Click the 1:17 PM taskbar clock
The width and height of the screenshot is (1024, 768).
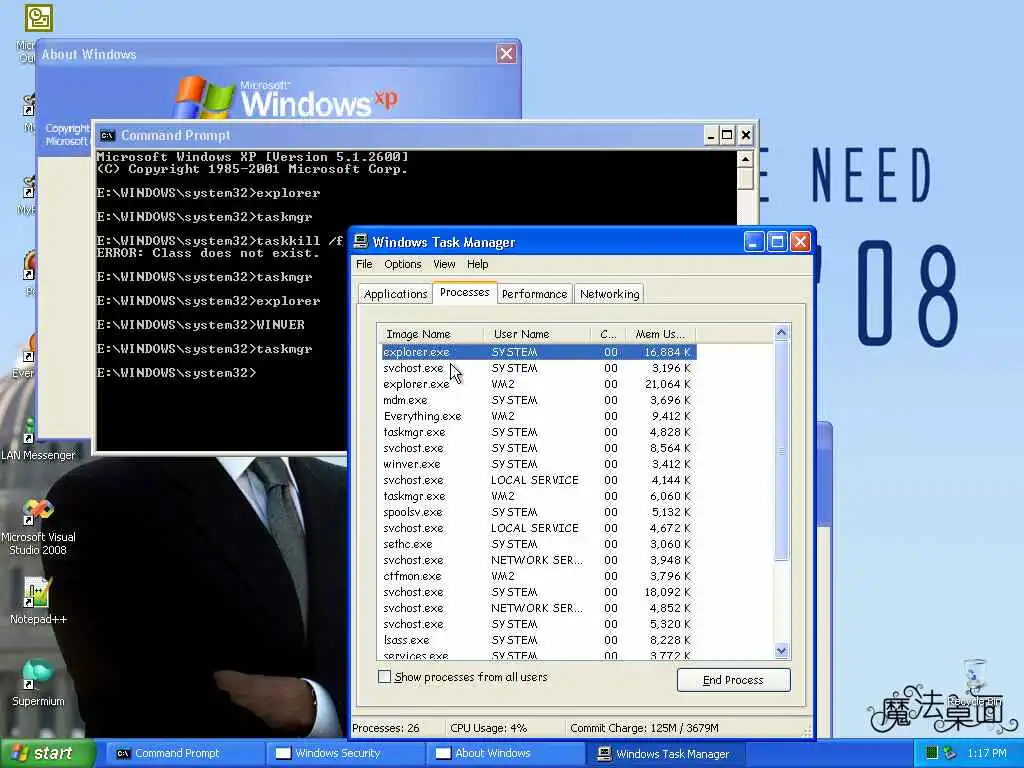coord(987,754)
